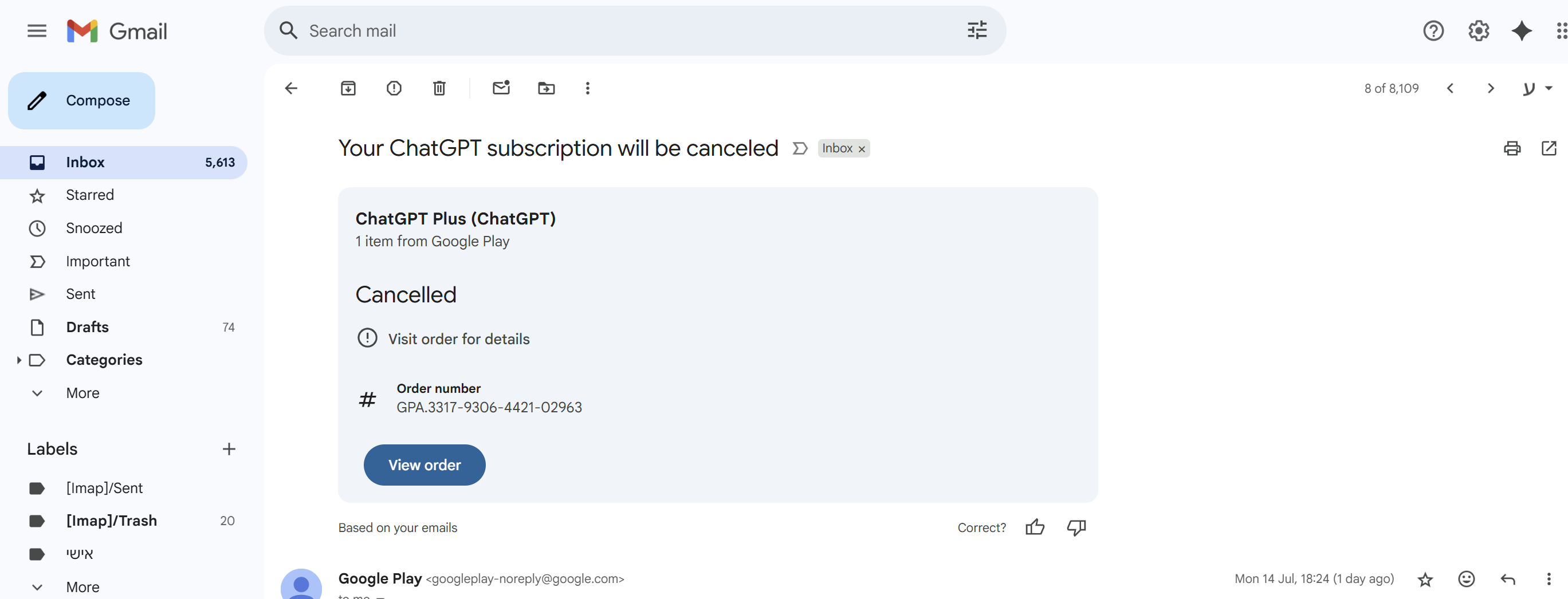The width and height of the screenshot is (1568, 599).
Task: Compose a new email
Action: (x=81, y=100)
